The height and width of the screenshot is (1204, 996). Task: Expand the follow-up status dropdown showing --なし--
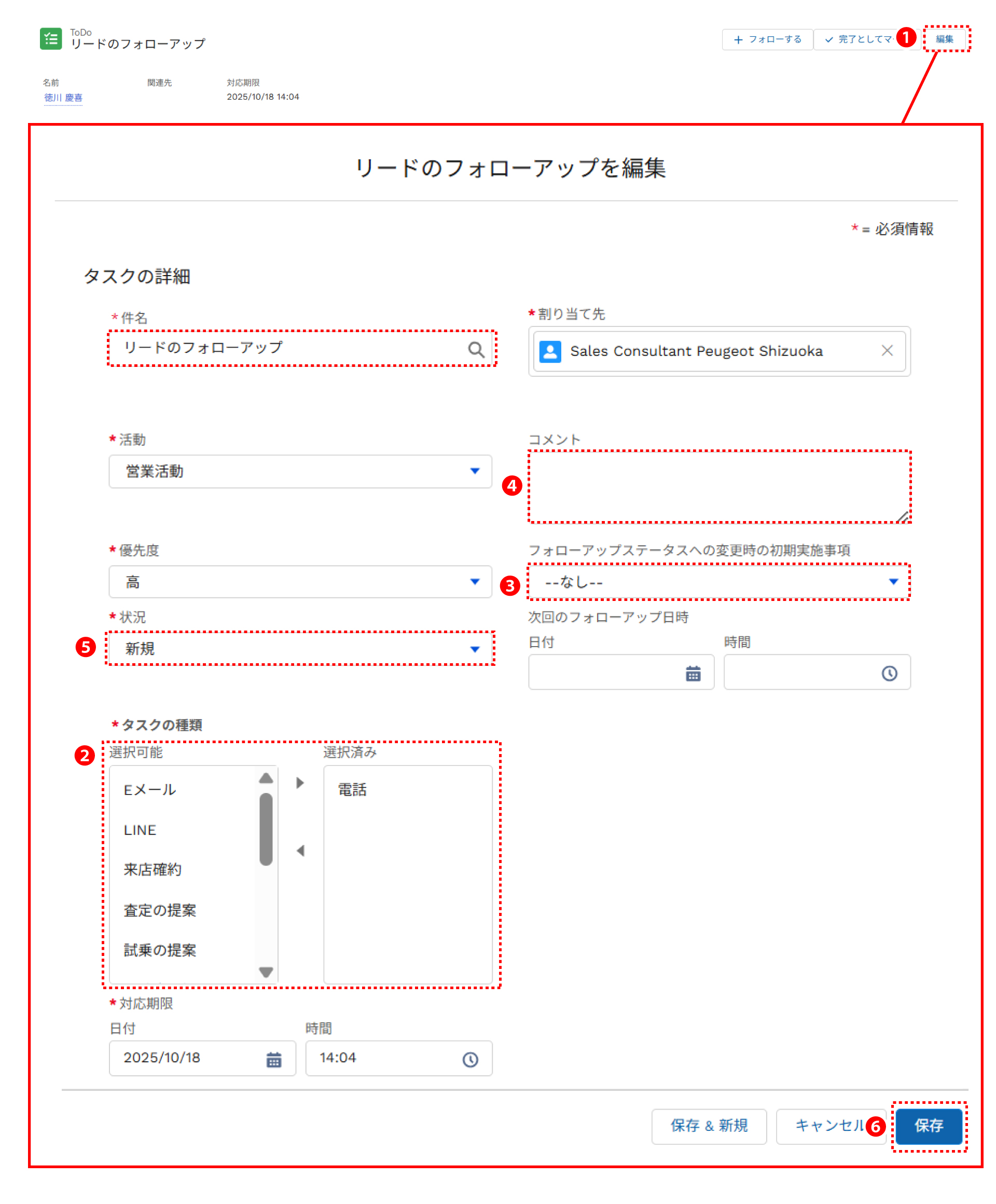pyautogui.click(x=718, y=582)
